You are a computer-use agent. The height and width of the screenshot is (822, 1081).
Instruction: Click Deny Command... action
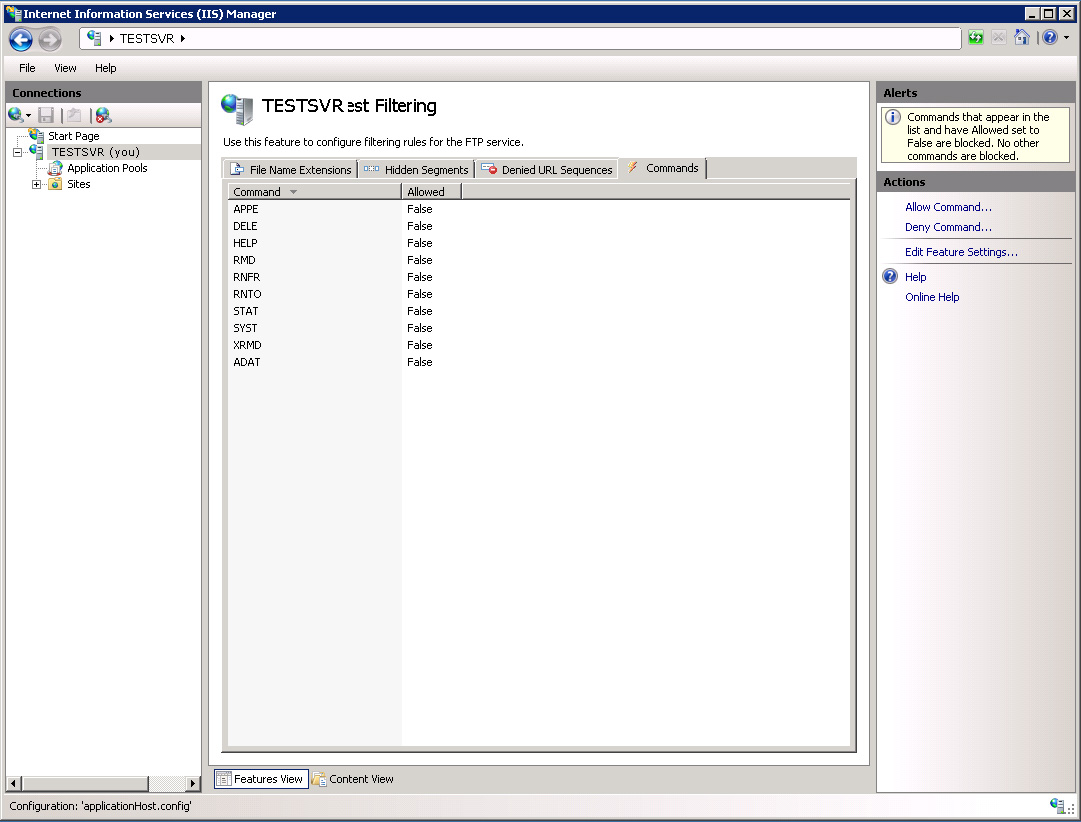948,227
